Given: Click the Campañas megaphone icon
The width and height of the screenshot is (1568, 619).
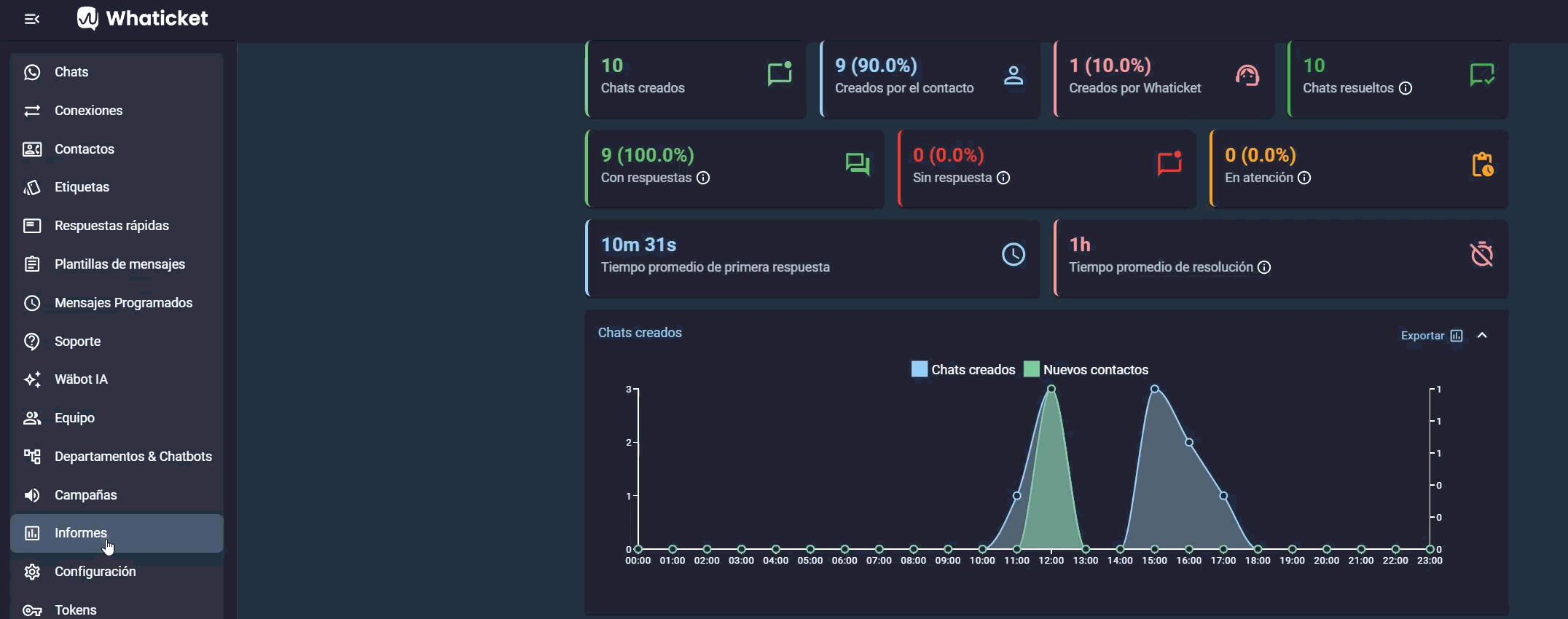Looking at the screenshot, I should tap(32, 495).
